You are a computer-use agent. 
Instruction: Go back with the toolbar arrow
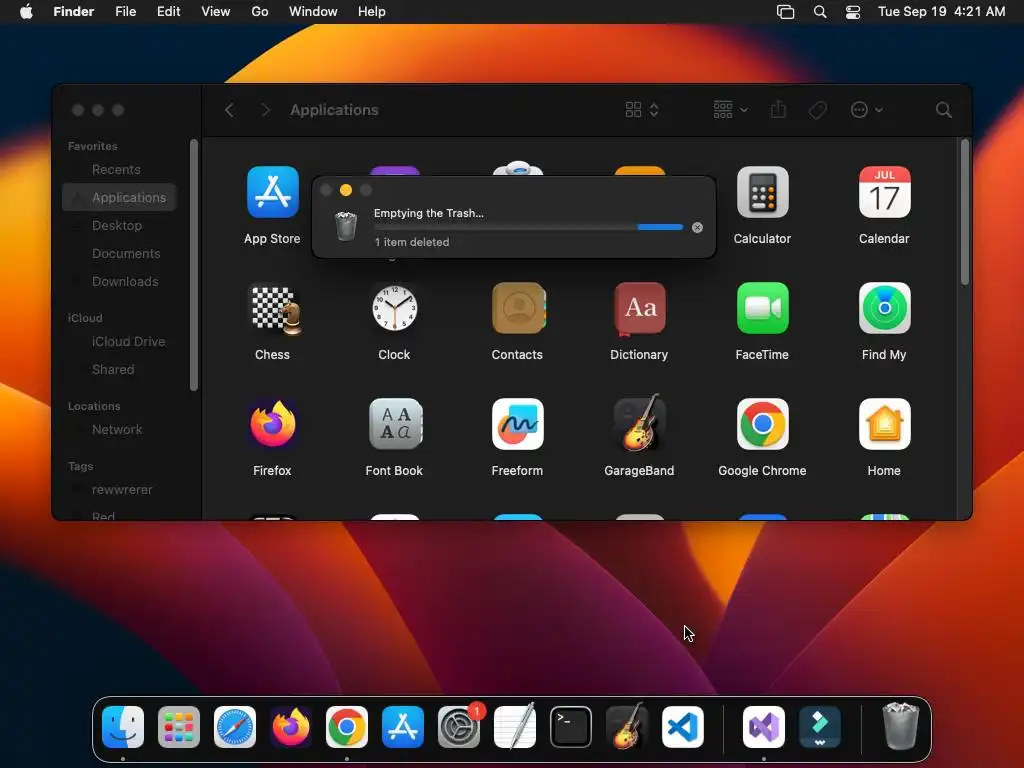[229, 110]
